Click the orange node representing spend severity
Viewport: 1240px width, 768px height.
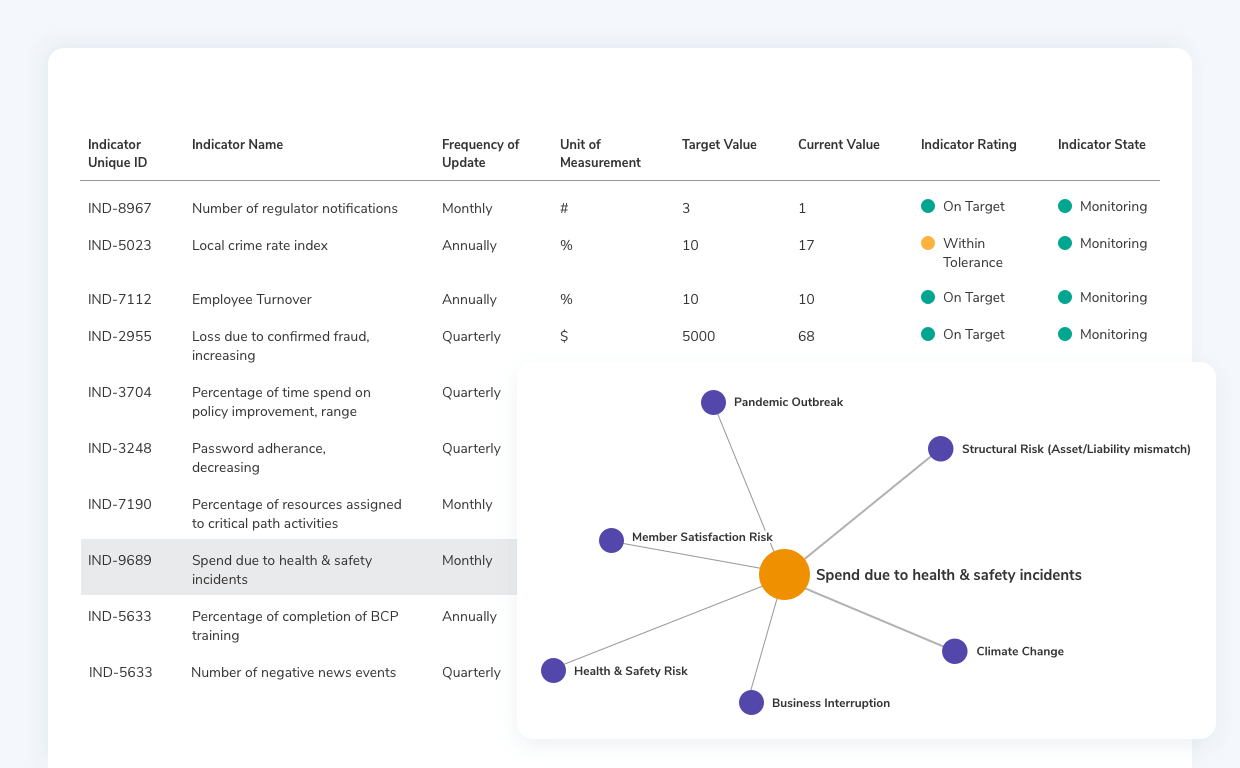click(784, 574)
